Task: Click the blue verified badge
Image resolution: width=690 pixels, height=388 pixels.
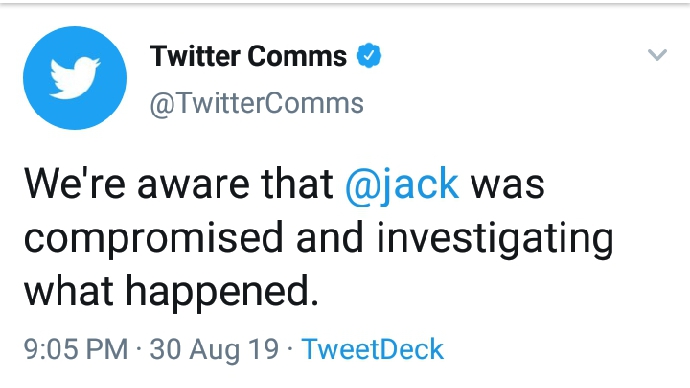Action: tap(369, 56)
